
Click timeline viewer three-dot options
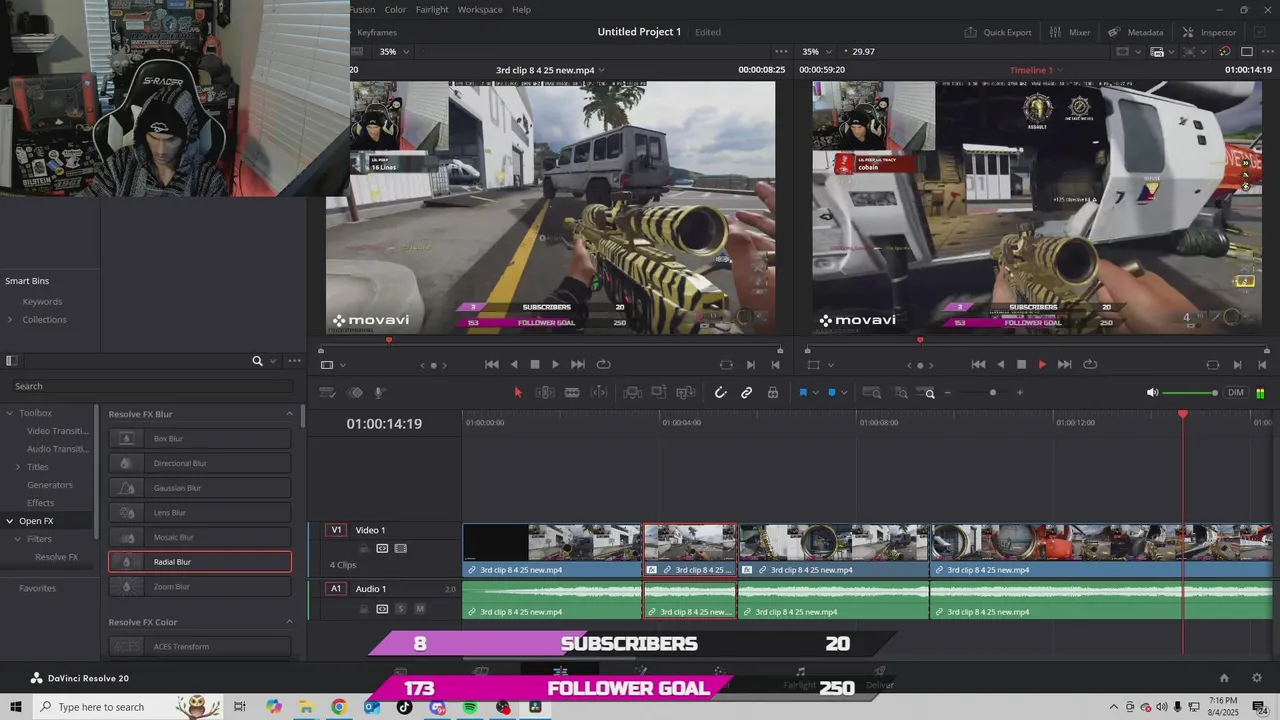tap(1267, 51)
